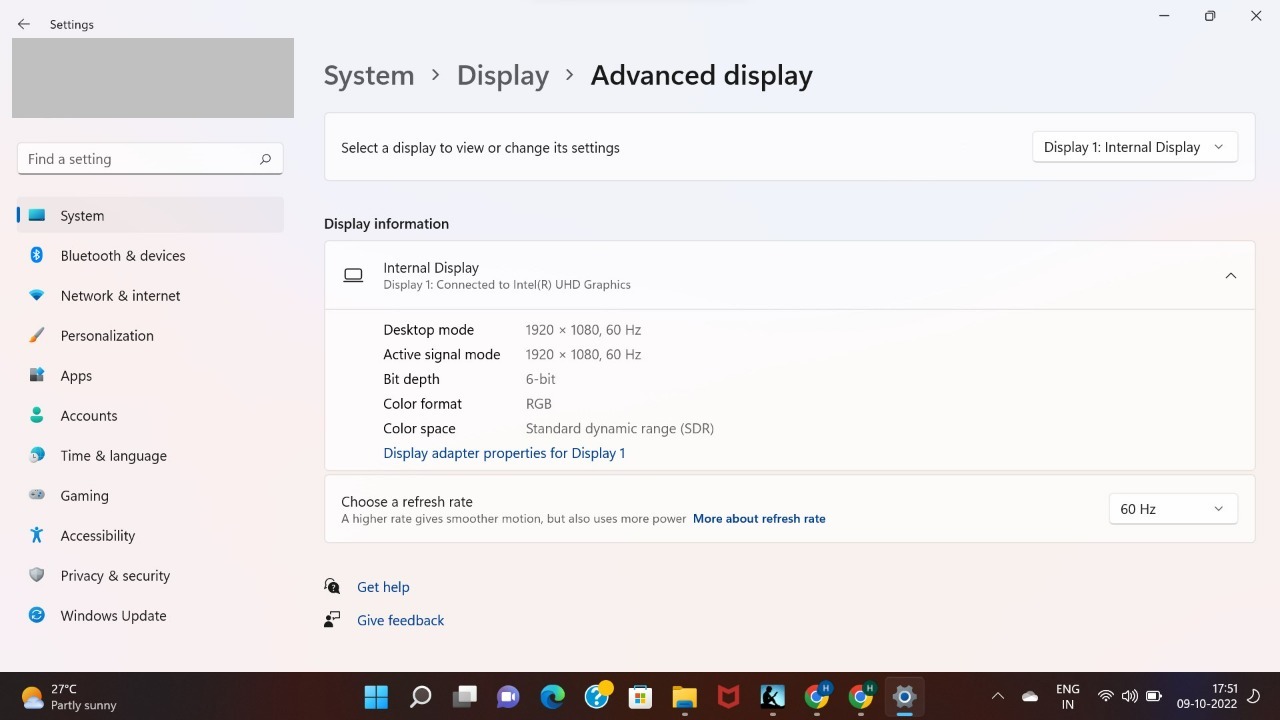Open the display selection dropdown
1280x720 pixels.
[x=1134, y=146]
